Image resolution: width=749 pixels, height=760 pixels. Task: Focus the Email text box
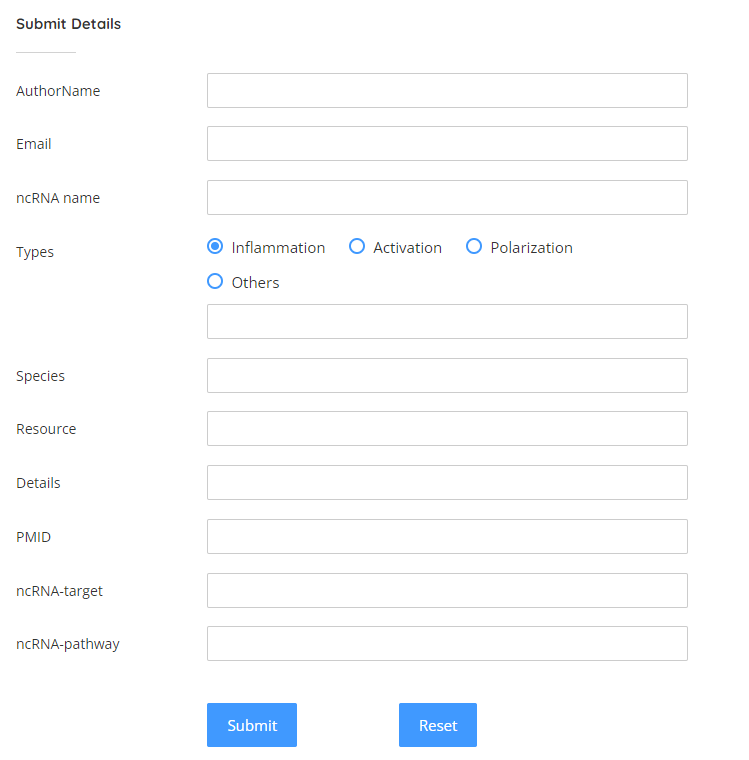tap(447, 144)
